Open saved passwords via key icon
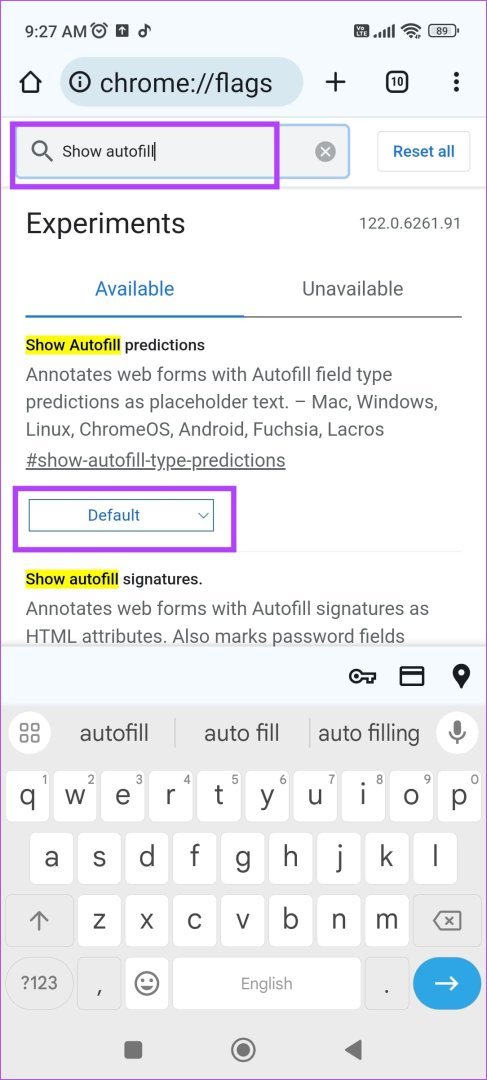The height and width of the screenshot is (1080, 487). pos(362,676)
